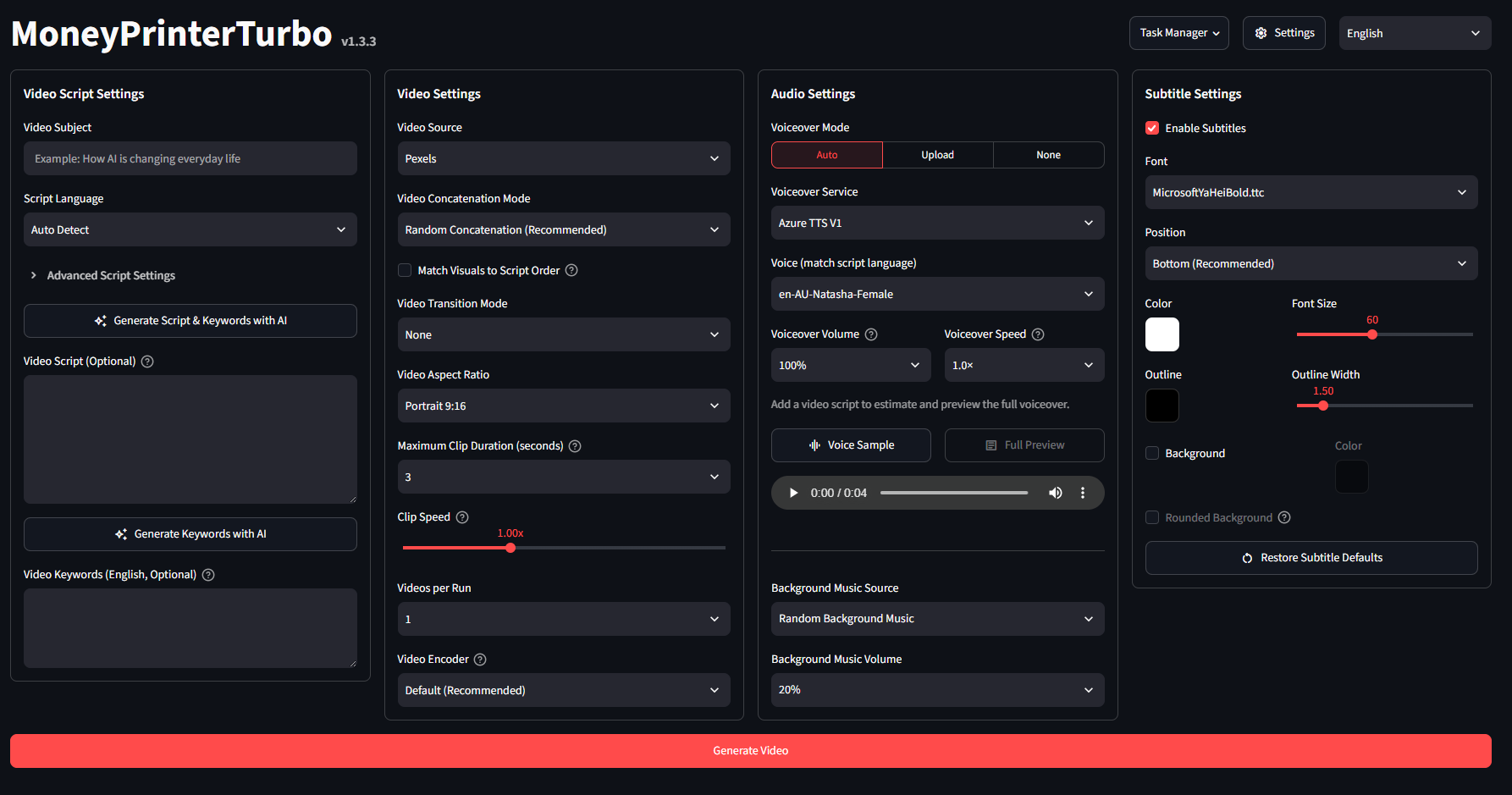Click sparkle icon on Generate Script & Keywords button

101,321
